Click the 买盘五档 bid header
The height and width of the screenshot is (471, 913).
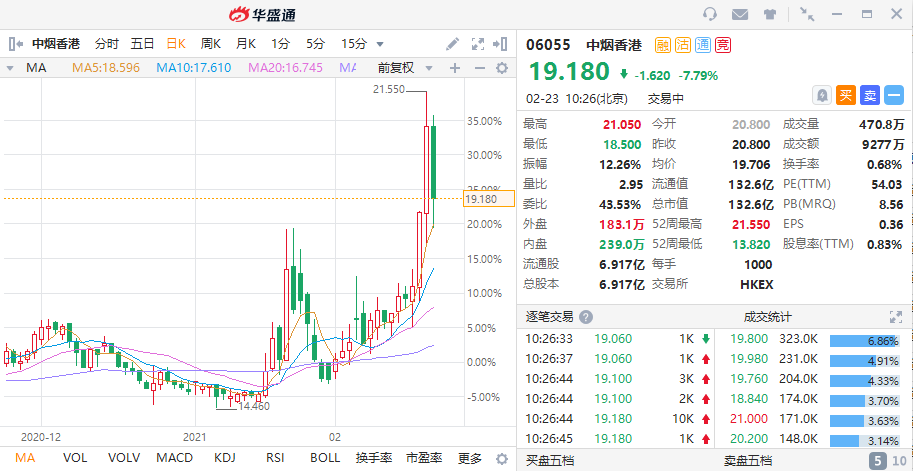550,461
